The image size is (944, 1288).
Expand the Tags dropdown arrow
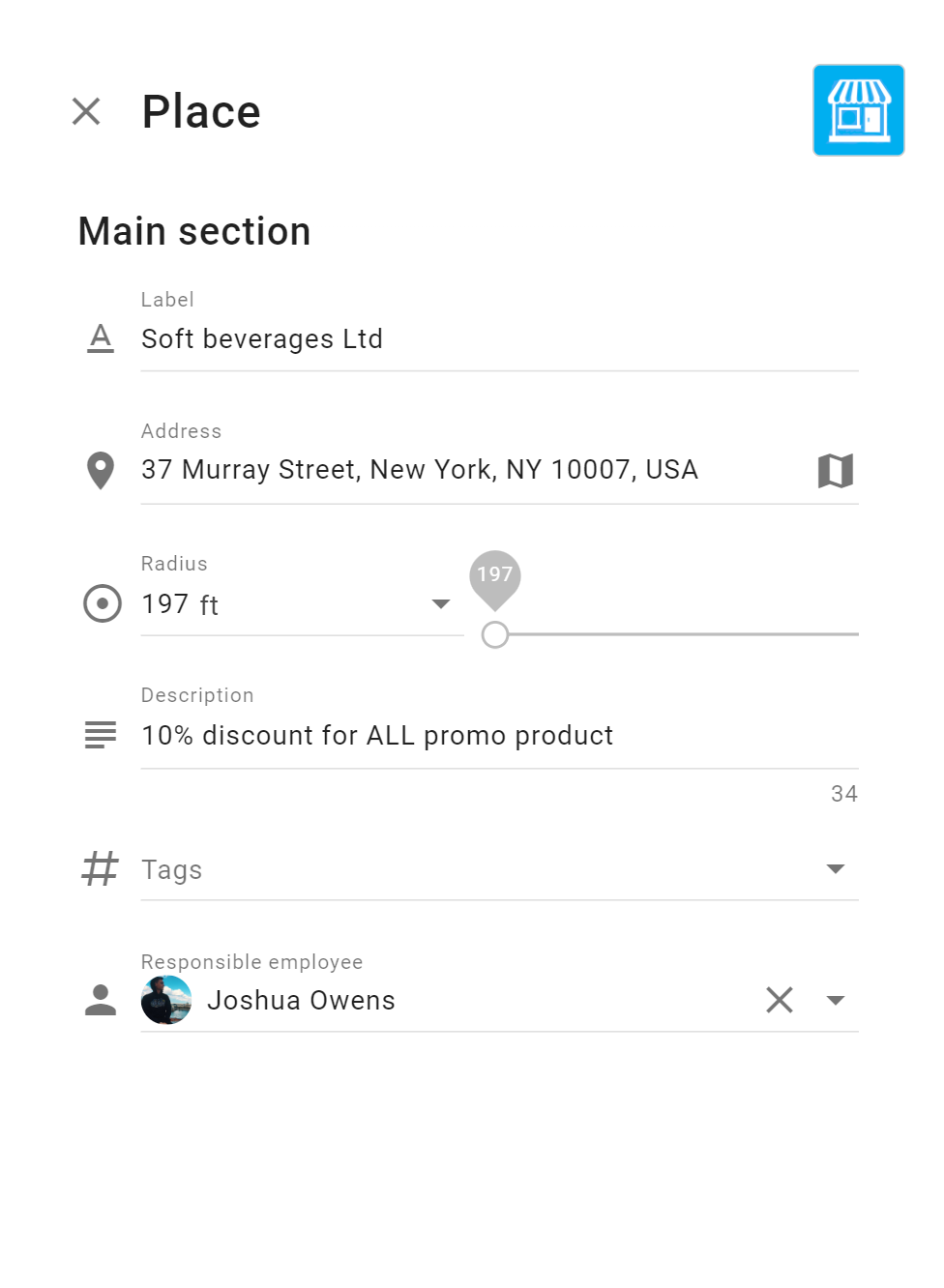836,868
